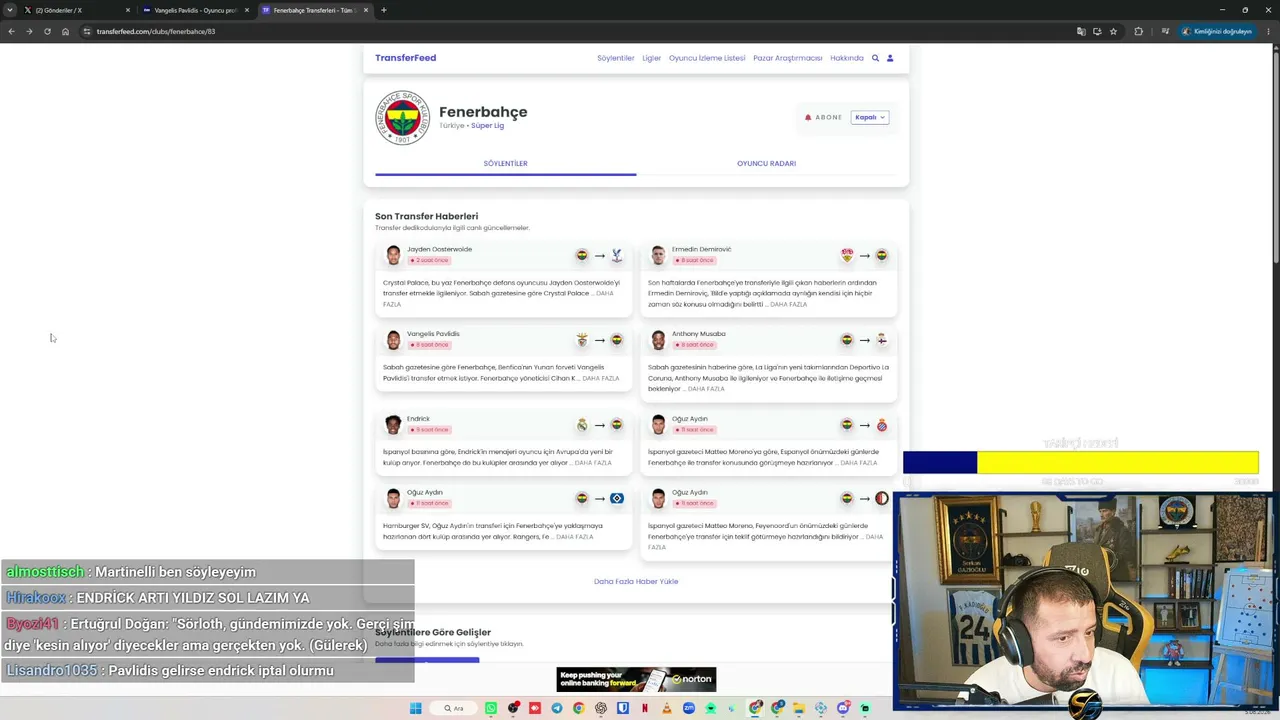Open Zoom from the taskbar
This screenshot has height=720, width=1280.
[689, 708]
